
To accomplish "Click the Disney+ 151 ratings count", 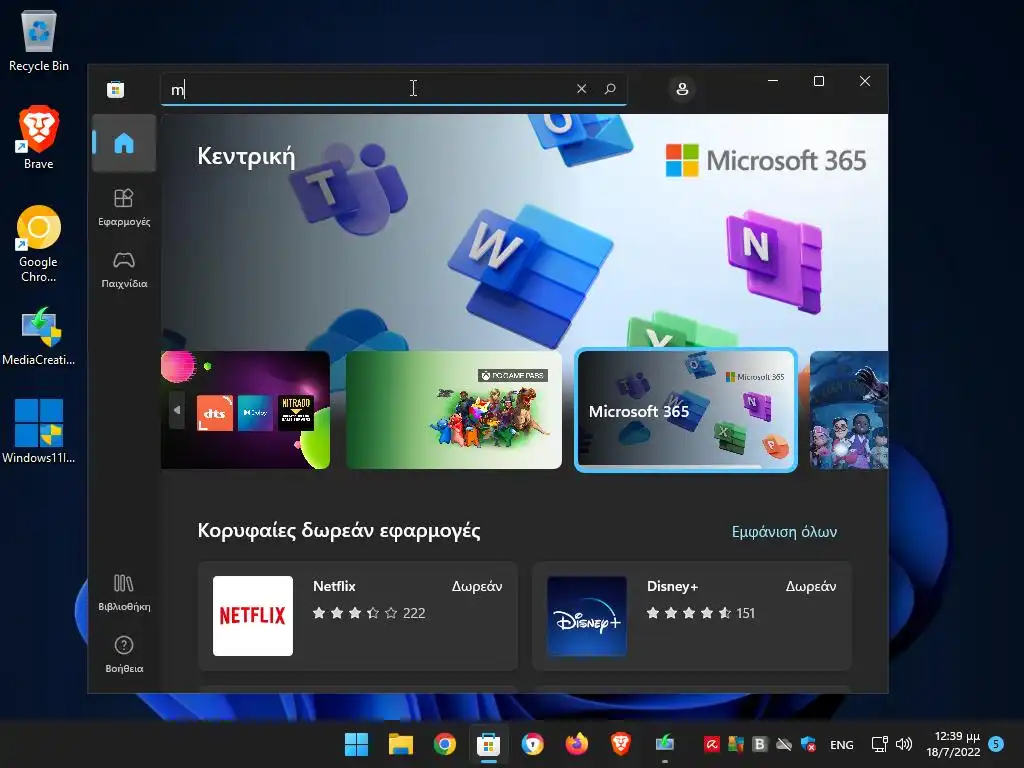I will click(746, 613).
